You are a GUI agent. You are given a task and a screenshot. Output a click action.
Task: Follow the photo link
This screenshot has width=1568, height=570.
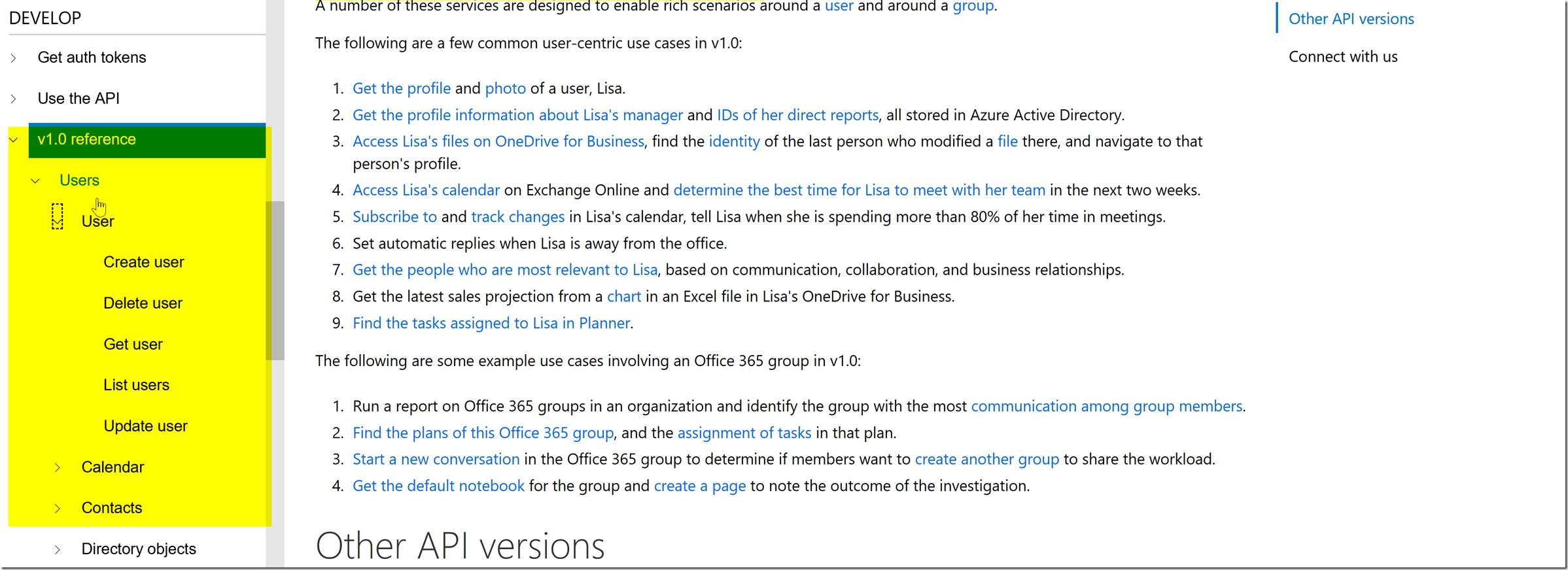click(x=506, y=88)
